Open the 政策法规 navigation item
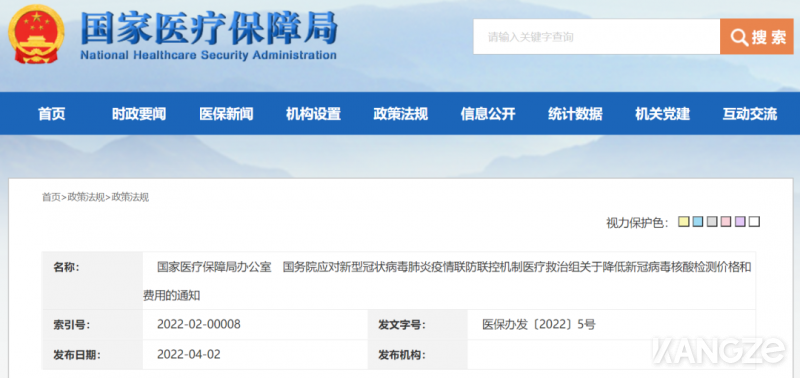The image size is (800, 378). [401, 114]
